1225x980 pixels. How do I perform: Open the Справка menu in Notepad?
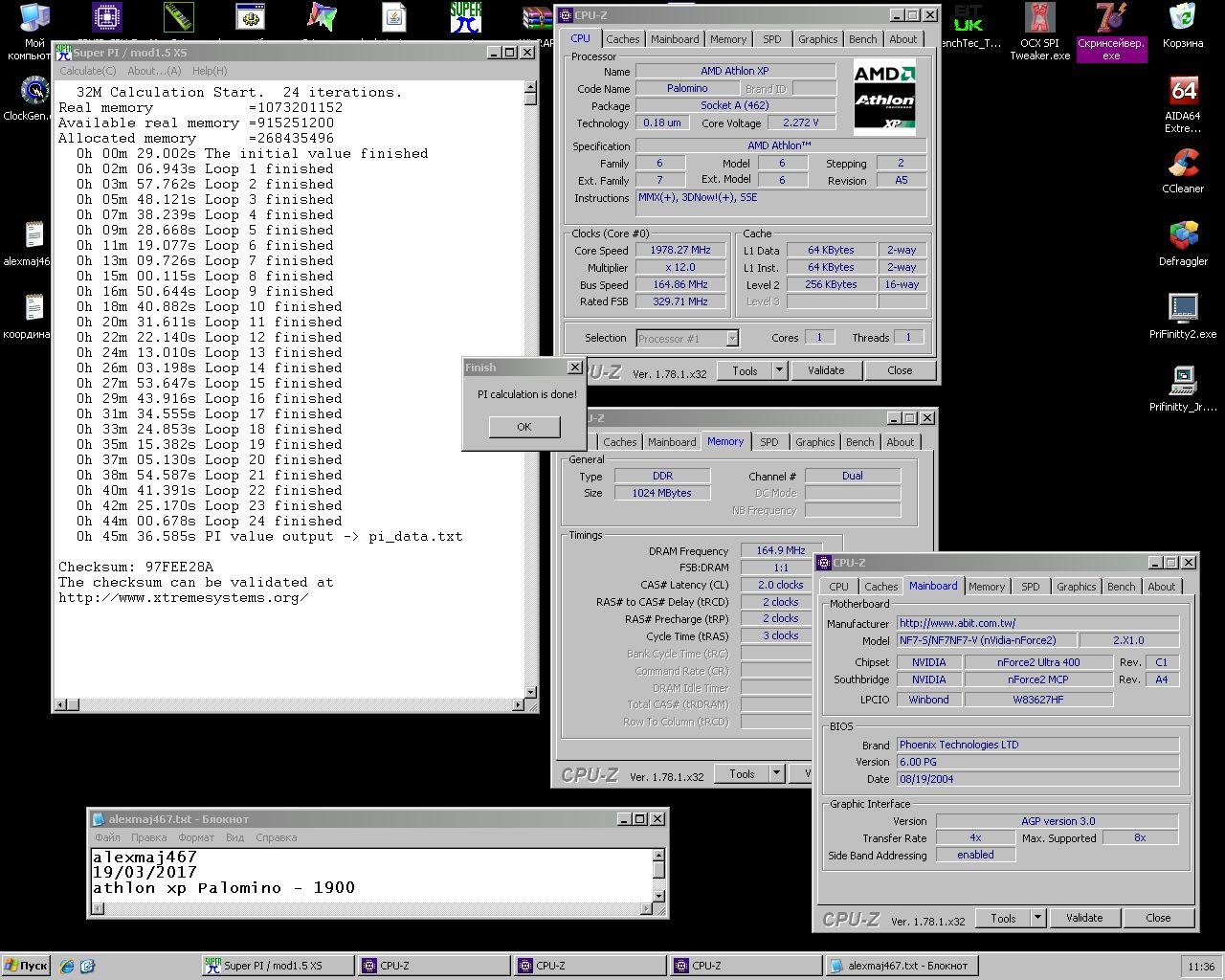(277, 837)
